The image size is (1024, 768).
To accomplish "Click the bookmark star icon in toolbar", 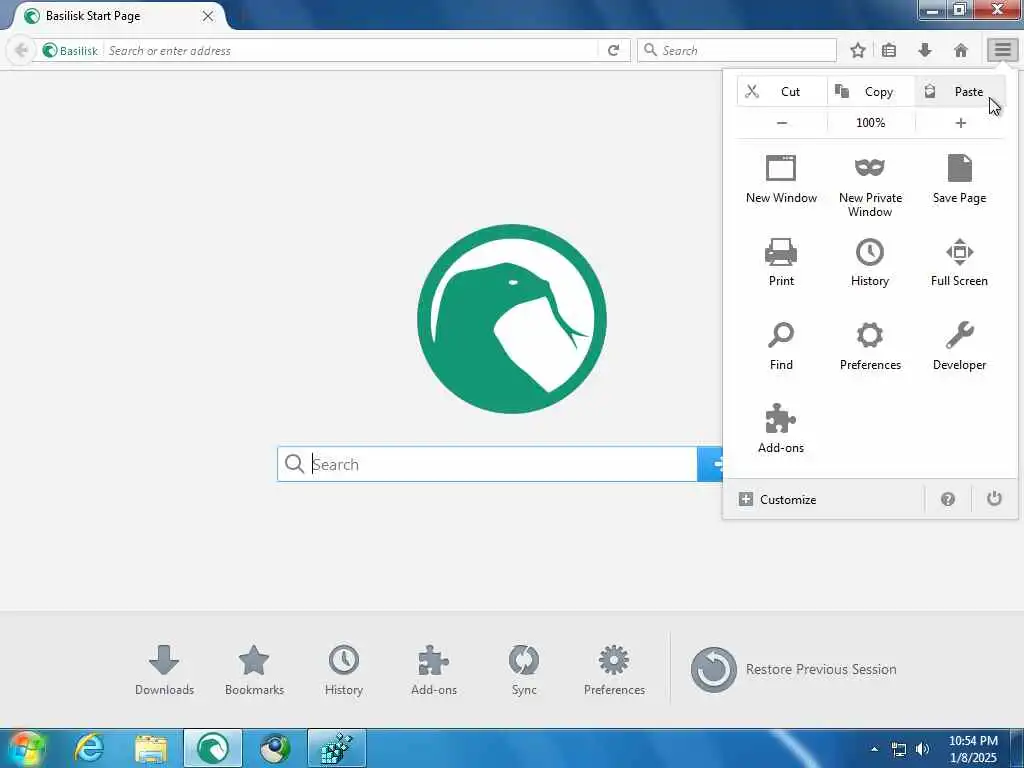I will [857, 50].
